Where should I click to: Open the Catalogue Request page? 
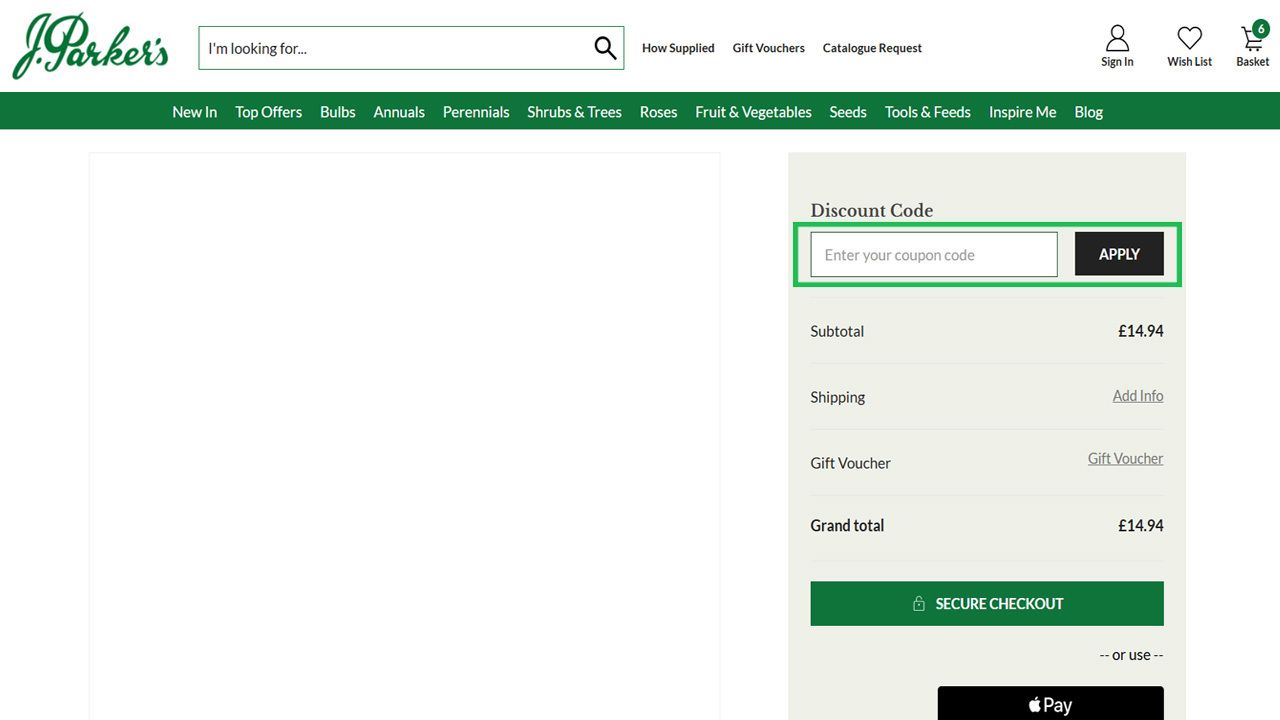871,47
